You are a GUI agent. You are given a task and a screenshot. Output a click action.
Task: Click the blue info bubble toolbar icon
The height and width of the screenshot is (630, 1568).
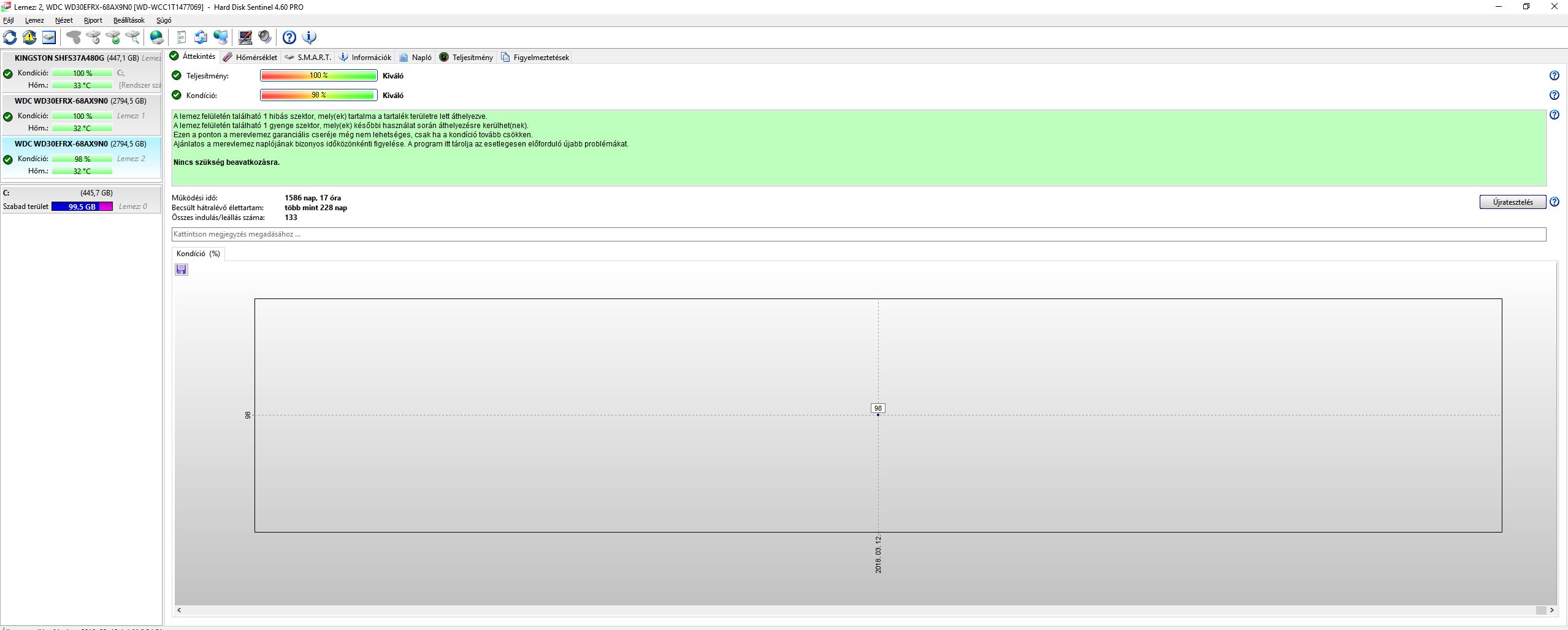coord(309,37)
